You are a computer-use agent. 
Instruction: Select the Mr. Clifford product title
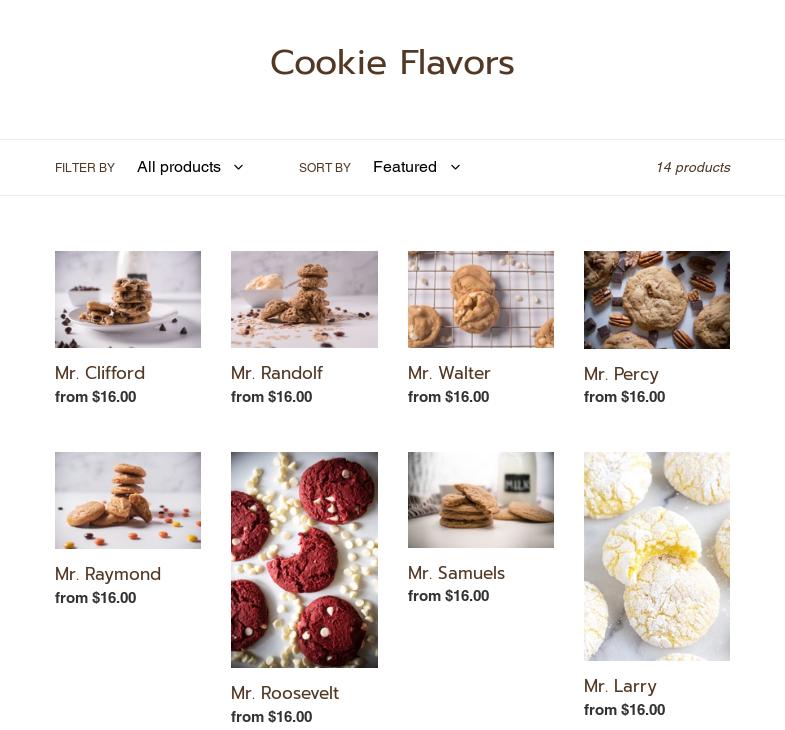click(x=100, y=373)
